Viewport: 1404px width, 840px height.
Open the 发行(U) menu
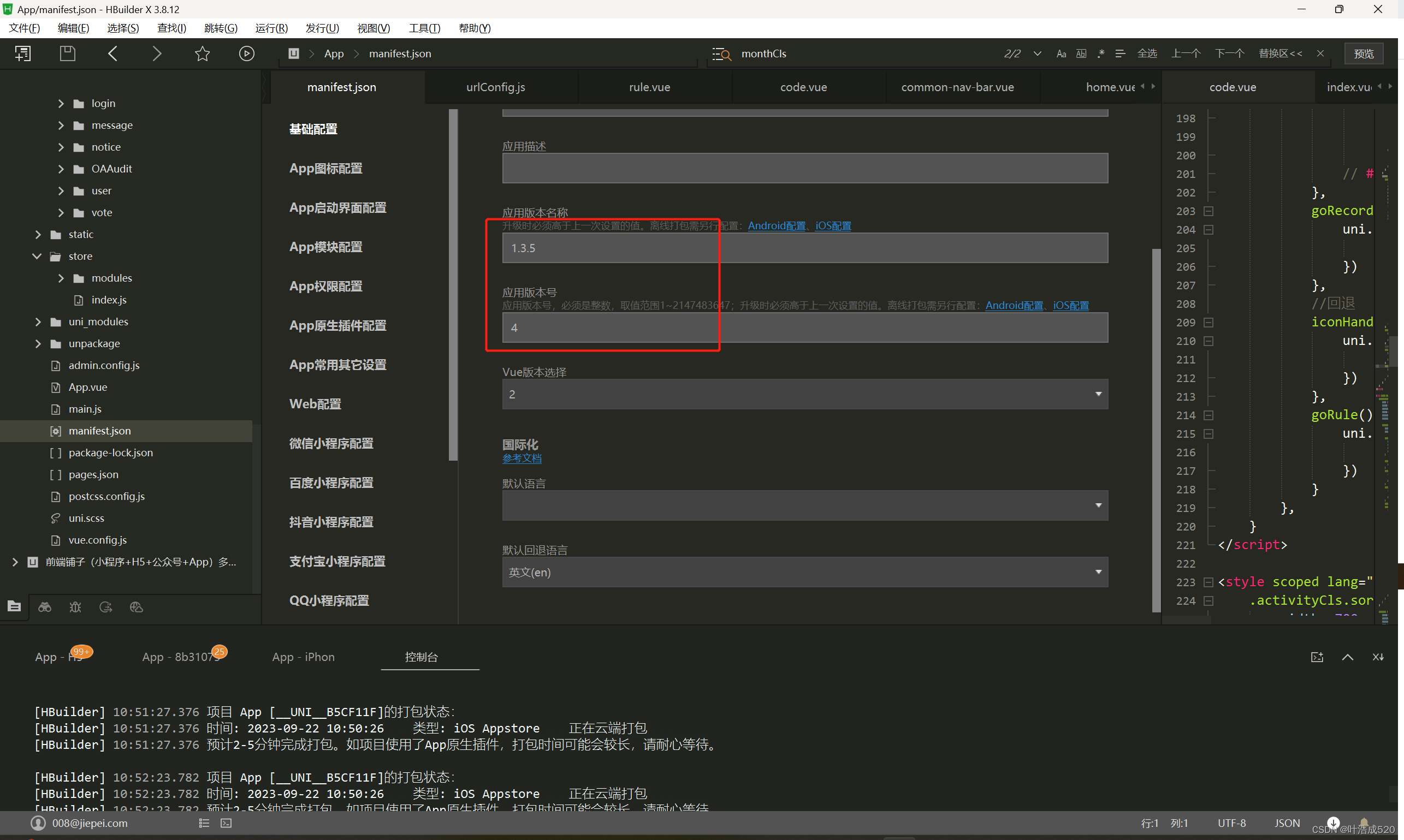coord(322,28)
